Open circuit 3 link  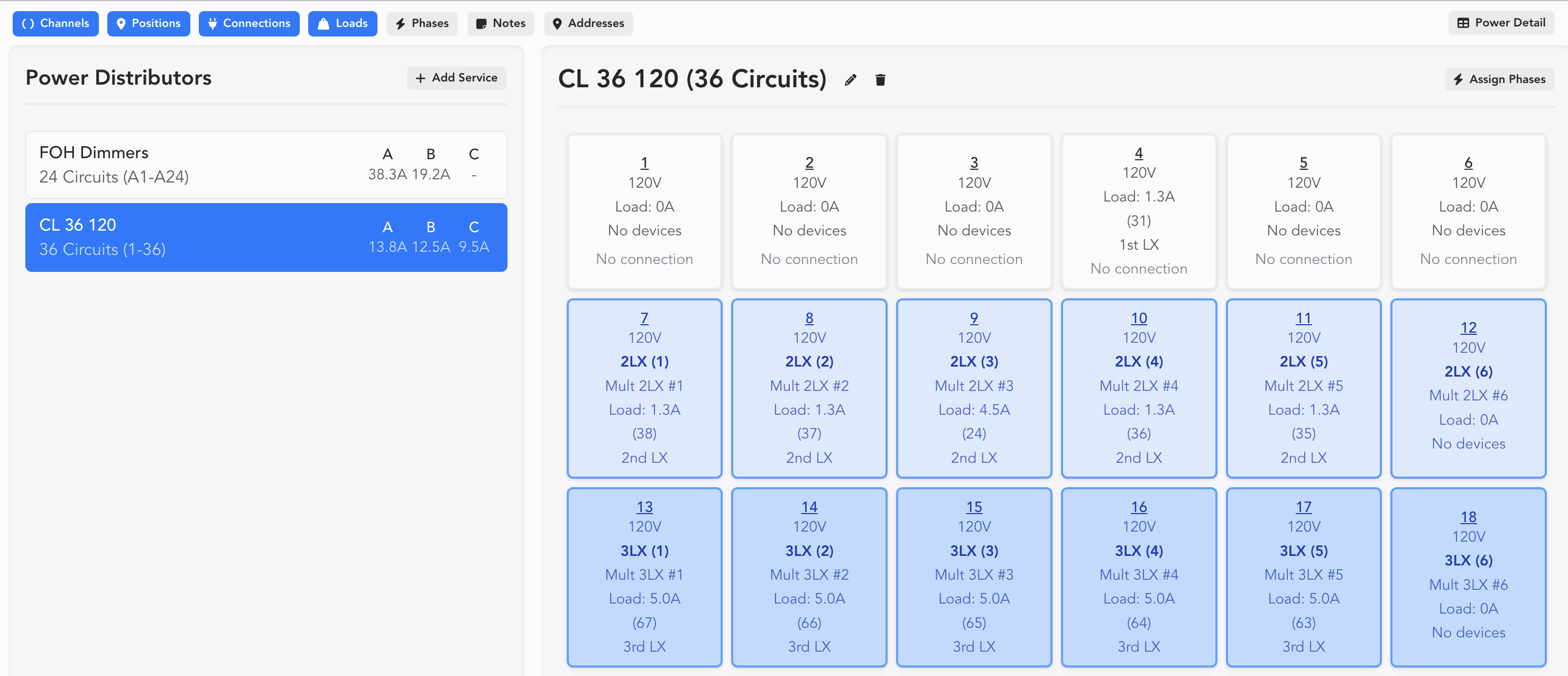974,162
